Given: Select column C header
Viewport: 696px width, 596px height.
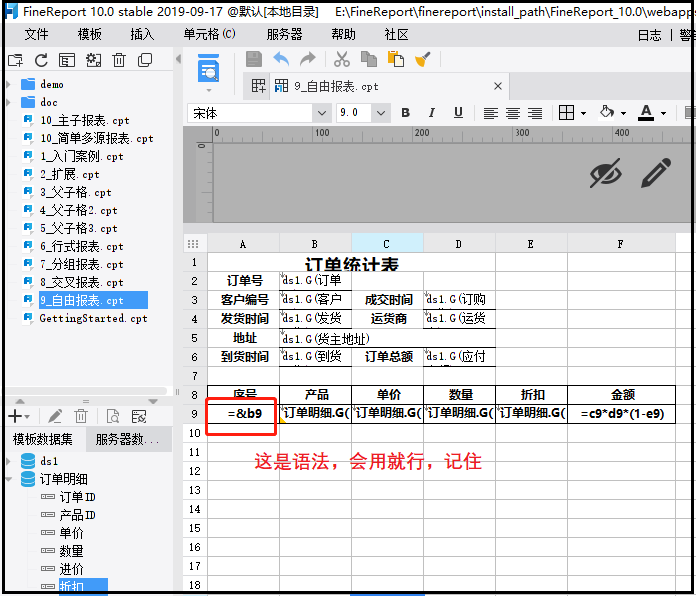Looking at the screenshot, I should coord(387,244).
